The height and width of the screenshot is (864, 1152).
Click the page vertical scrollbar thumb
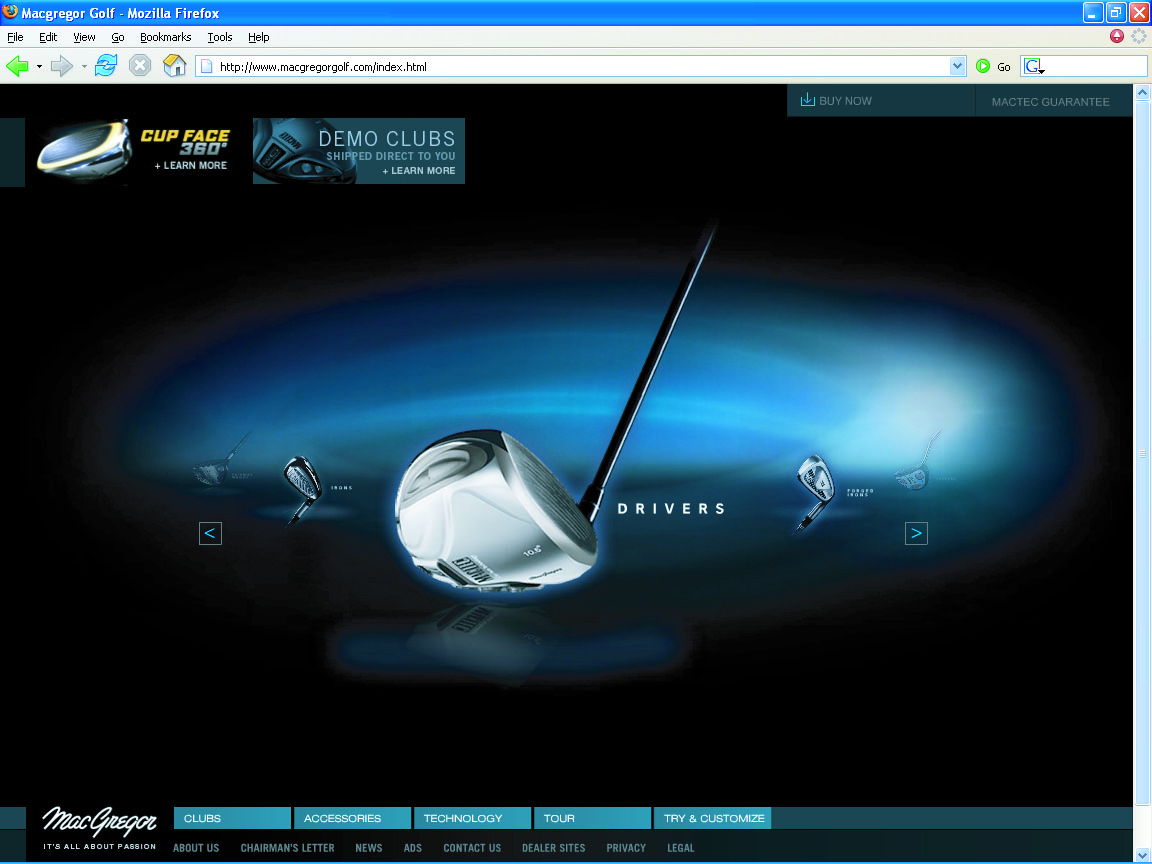(1142, 454)
